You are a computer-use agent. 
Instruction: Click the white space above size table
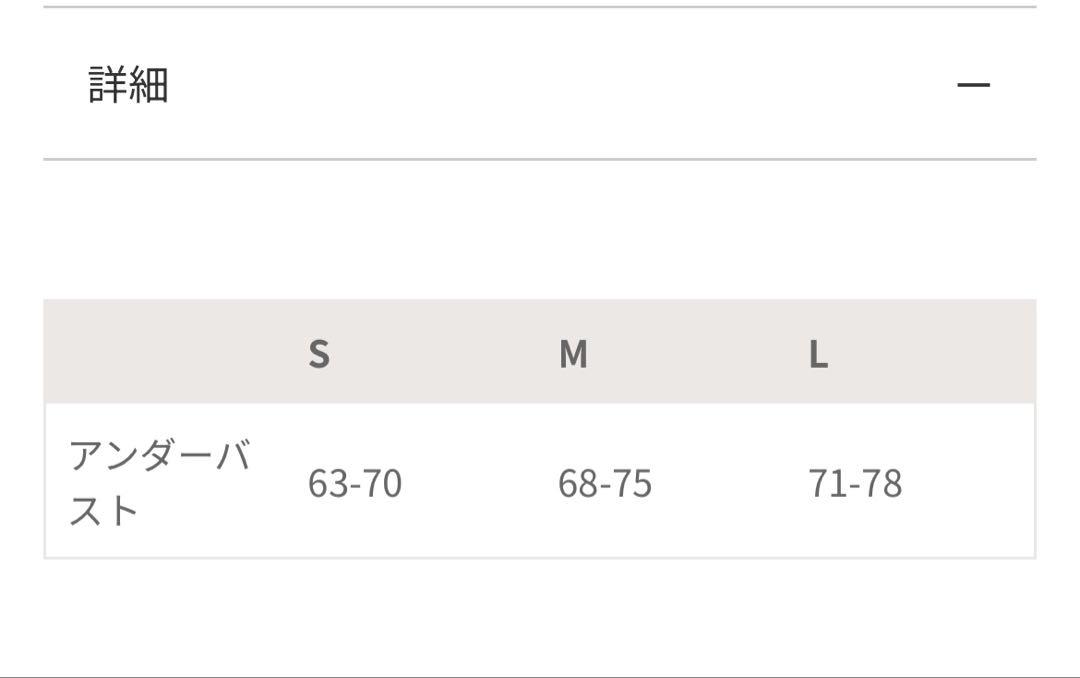click(540, 230)
